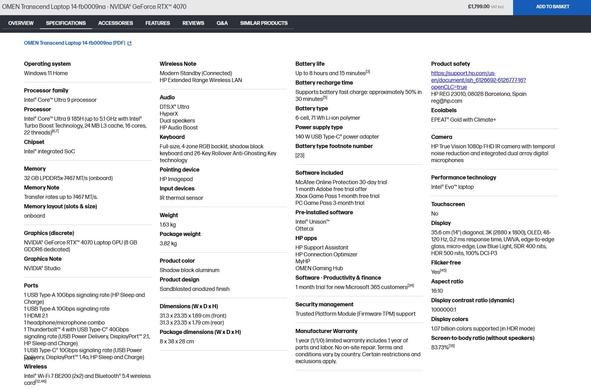Screen dimensions: 591x389
Task: Open the Similar Products tab
Action: tap(264, 23)
